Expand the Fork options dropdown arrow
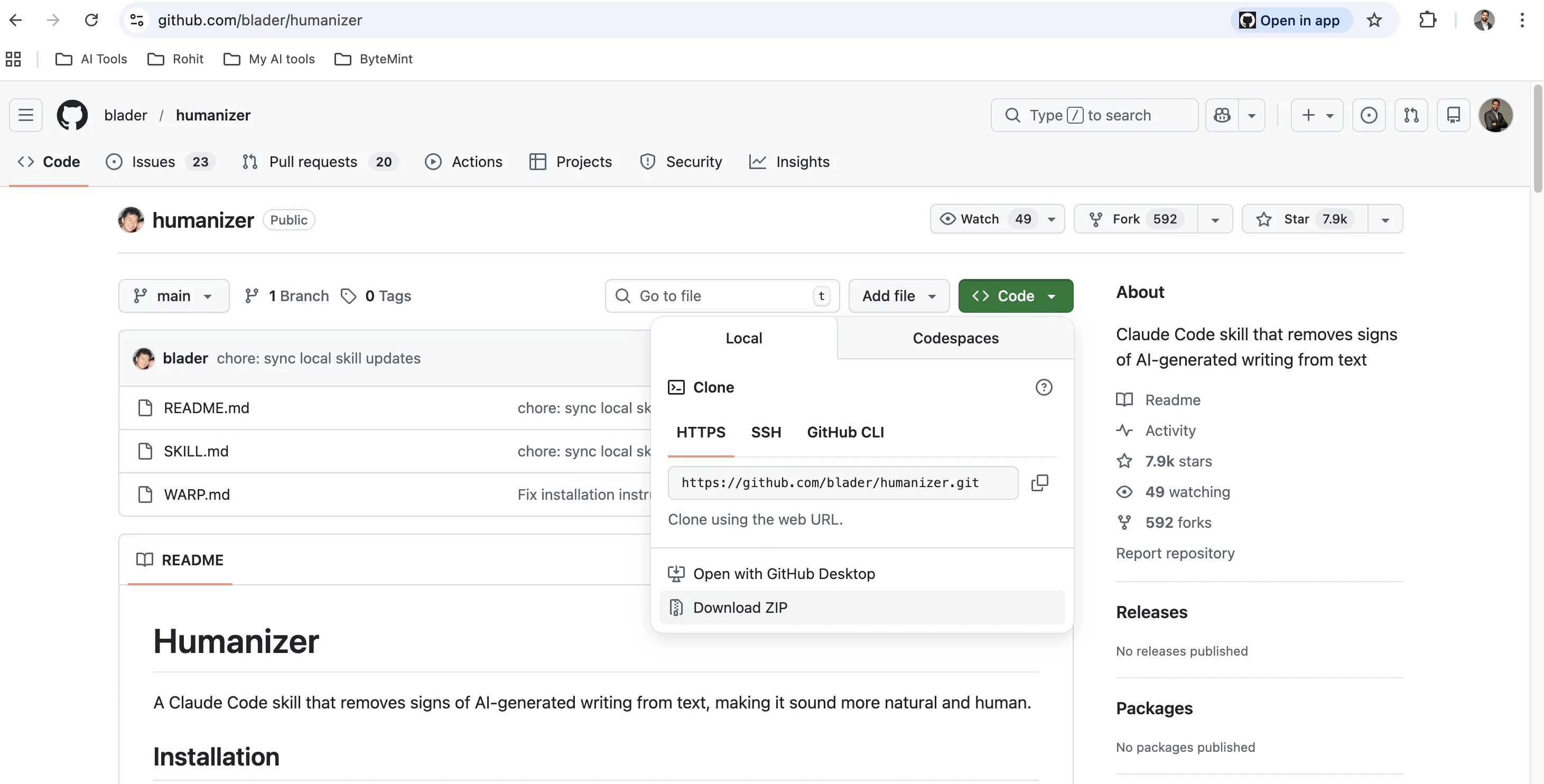 (x=1215, y=219)
